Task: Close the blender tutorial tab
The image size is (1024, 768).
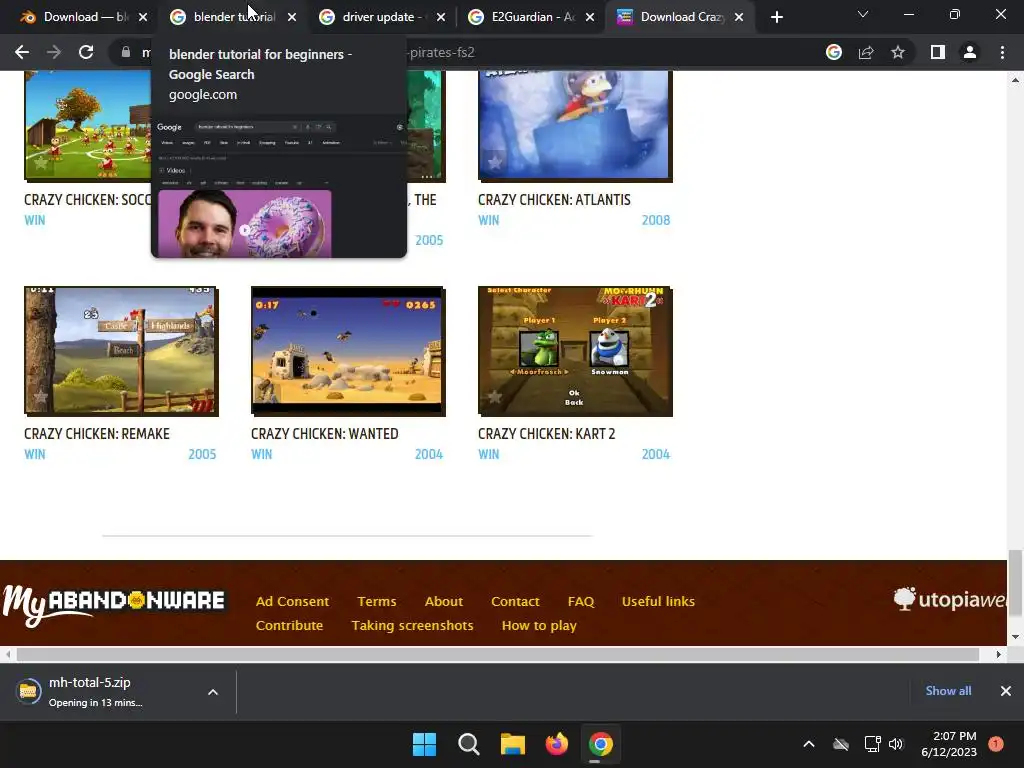Action: point(292,17)
